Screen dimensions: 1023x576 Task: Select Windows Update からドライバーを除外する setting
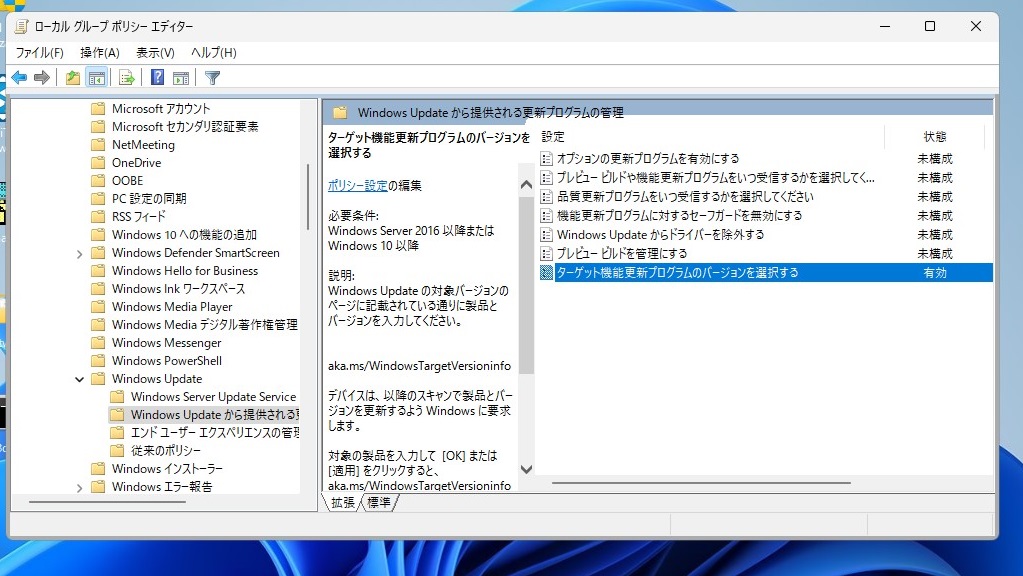pyautogui.click(x=660, y=234)
